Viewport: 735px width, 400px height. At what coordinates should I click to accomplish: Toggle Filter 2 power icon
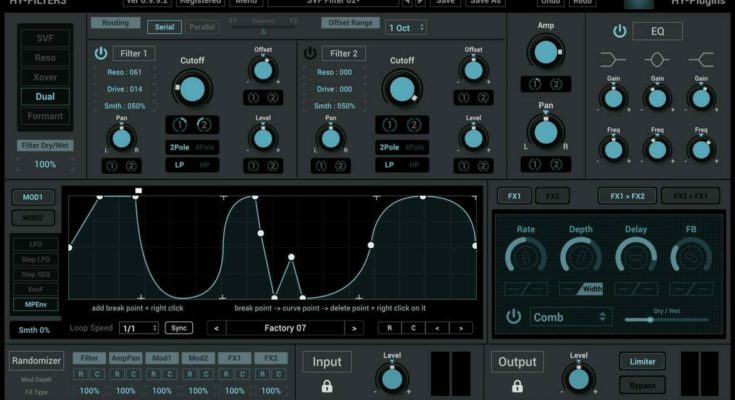309,53
